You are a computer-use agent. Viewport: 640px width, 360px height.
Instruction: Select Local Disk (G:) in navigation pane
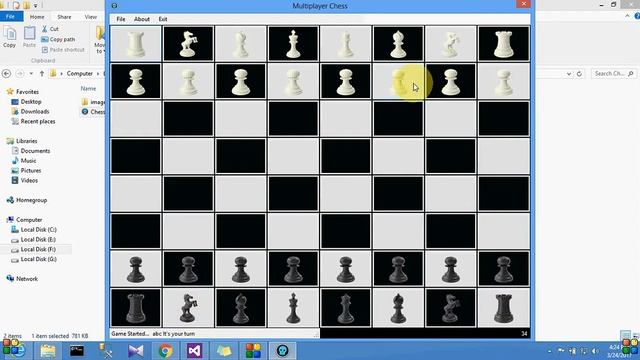point(34,259)
